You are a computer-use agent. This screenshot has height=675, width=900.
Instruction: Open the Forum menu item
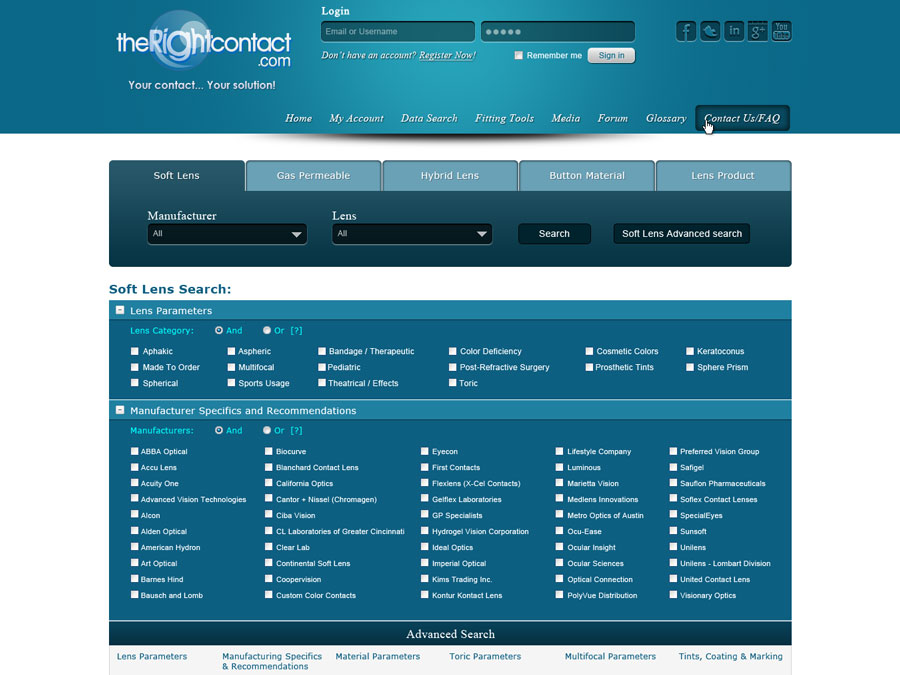click(613, 118)
